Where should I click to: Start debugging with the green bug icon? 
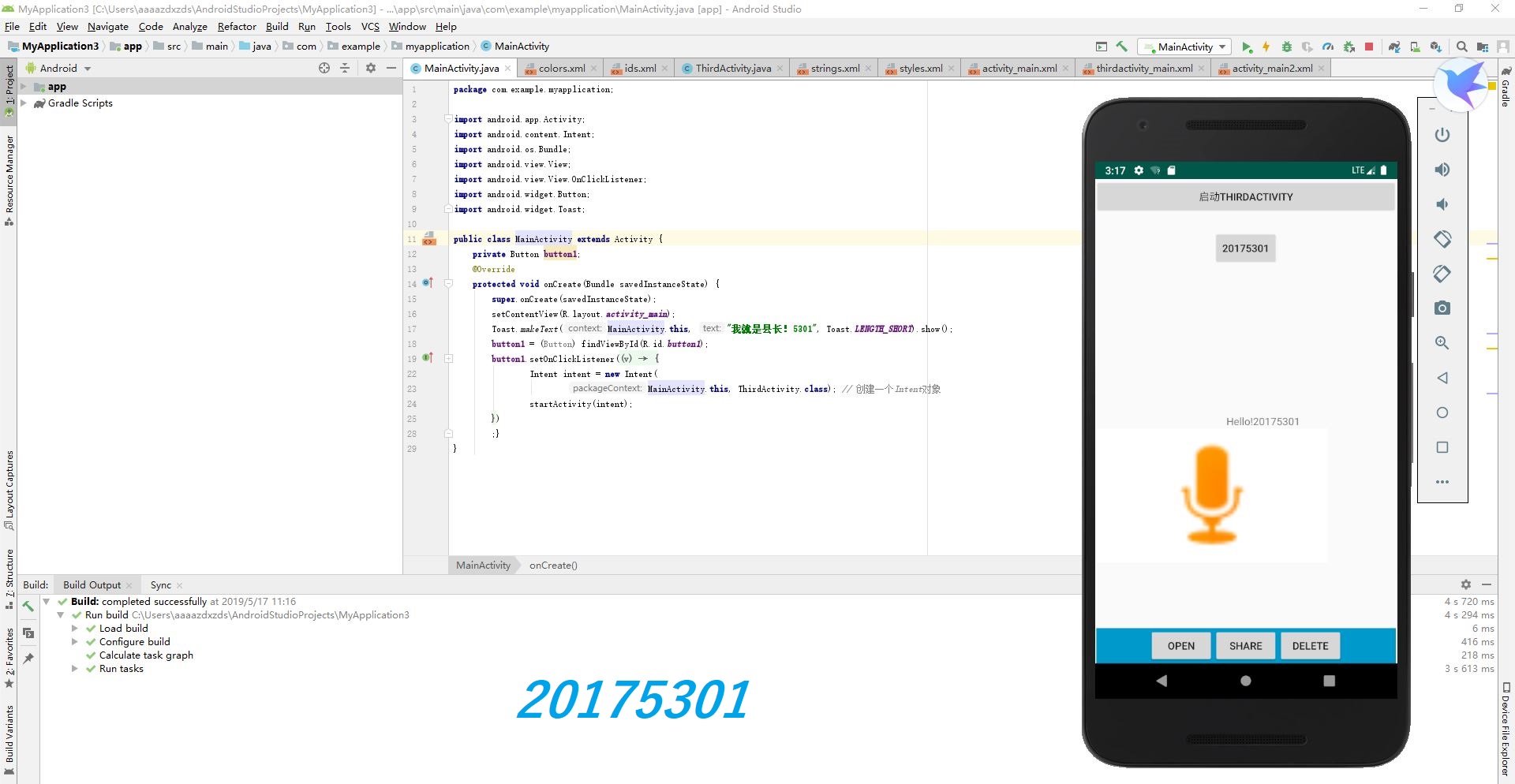pos(1286,47)
